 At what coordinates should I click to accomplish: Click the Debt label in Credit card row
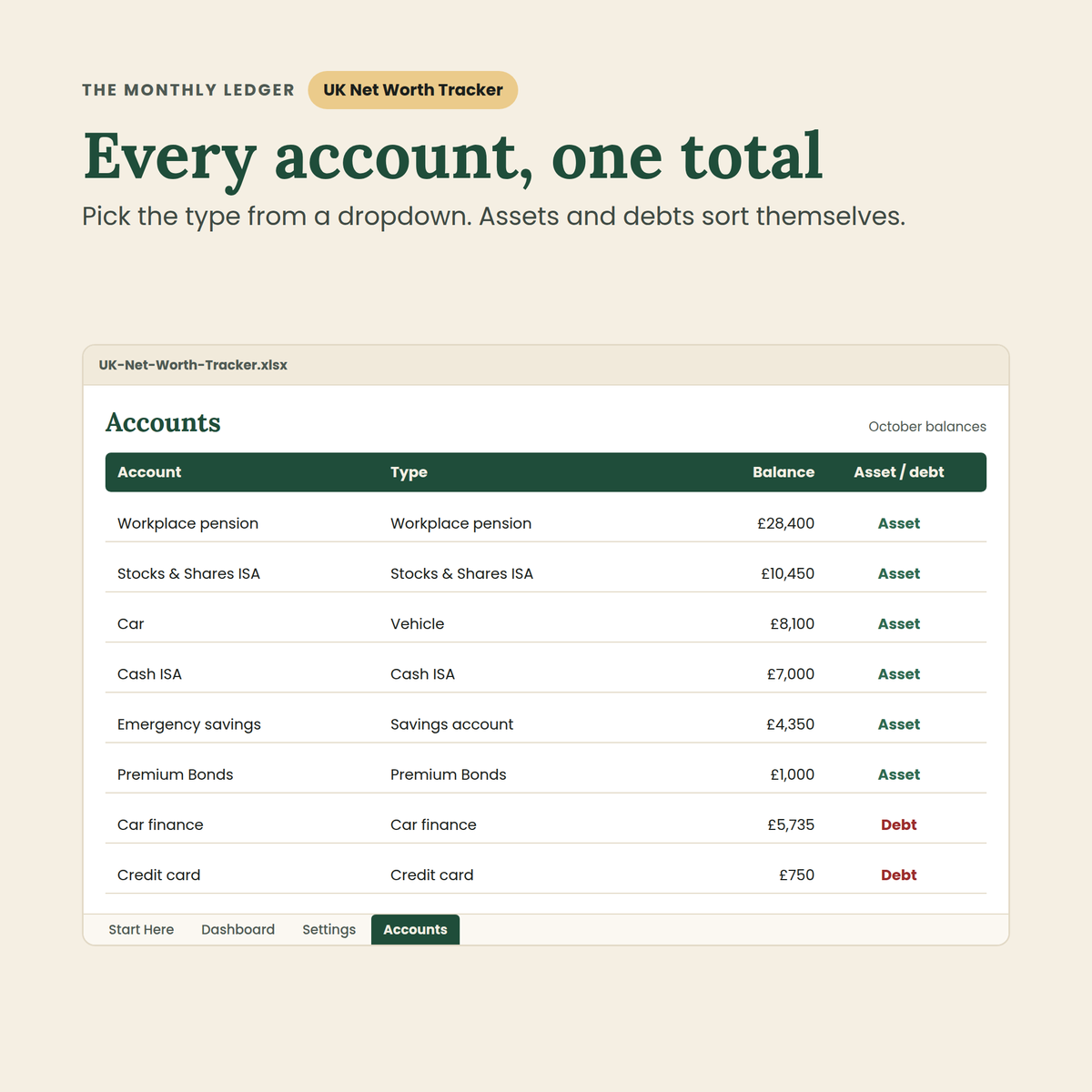tap(899, 875)
